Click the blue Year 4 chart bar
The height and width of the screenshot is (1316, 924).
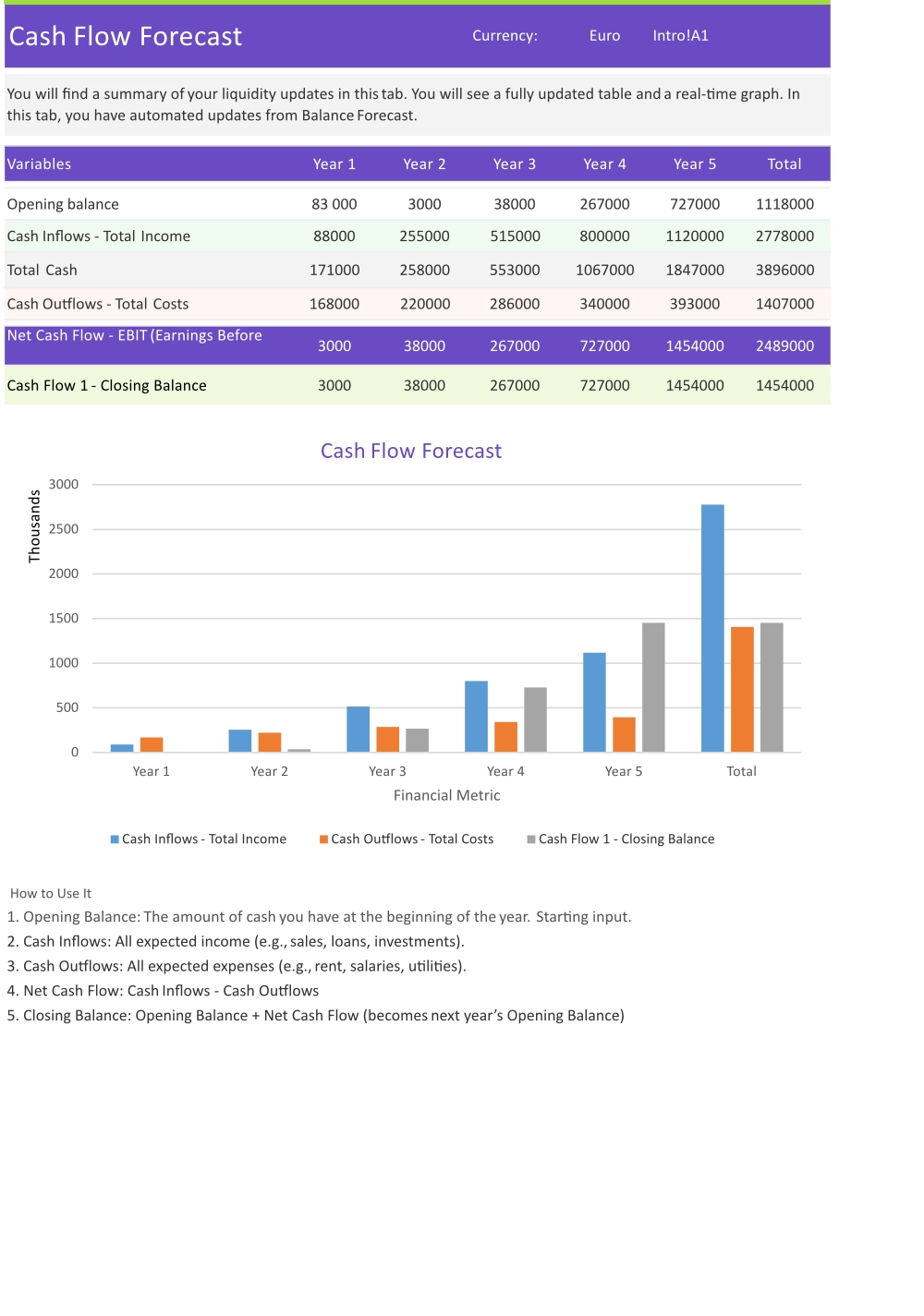[x=476, y=717]
